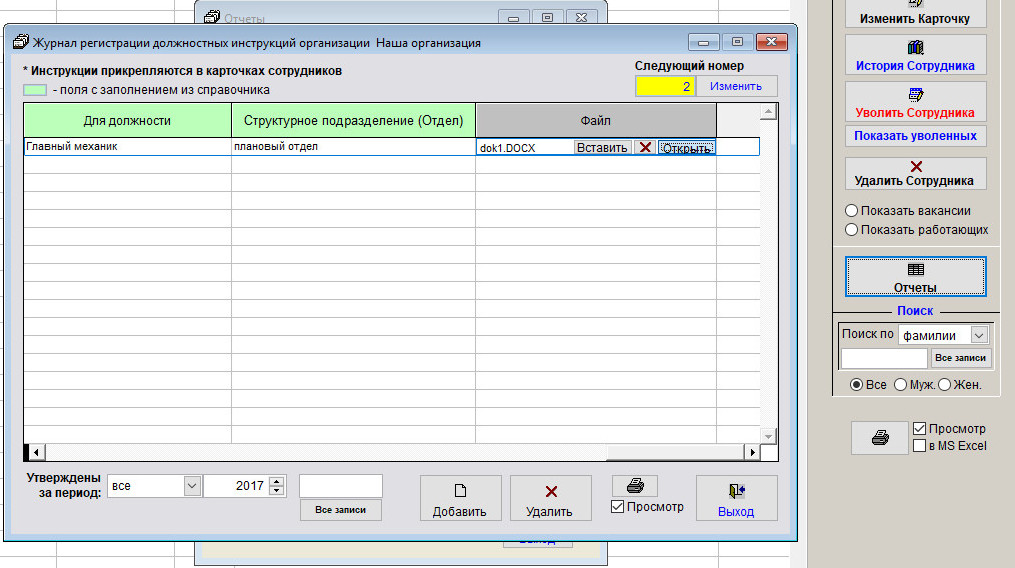Decrease the year 2017 with the down arrow
This screenshot has height=568, width=1015.
click(x=277, y=490)
